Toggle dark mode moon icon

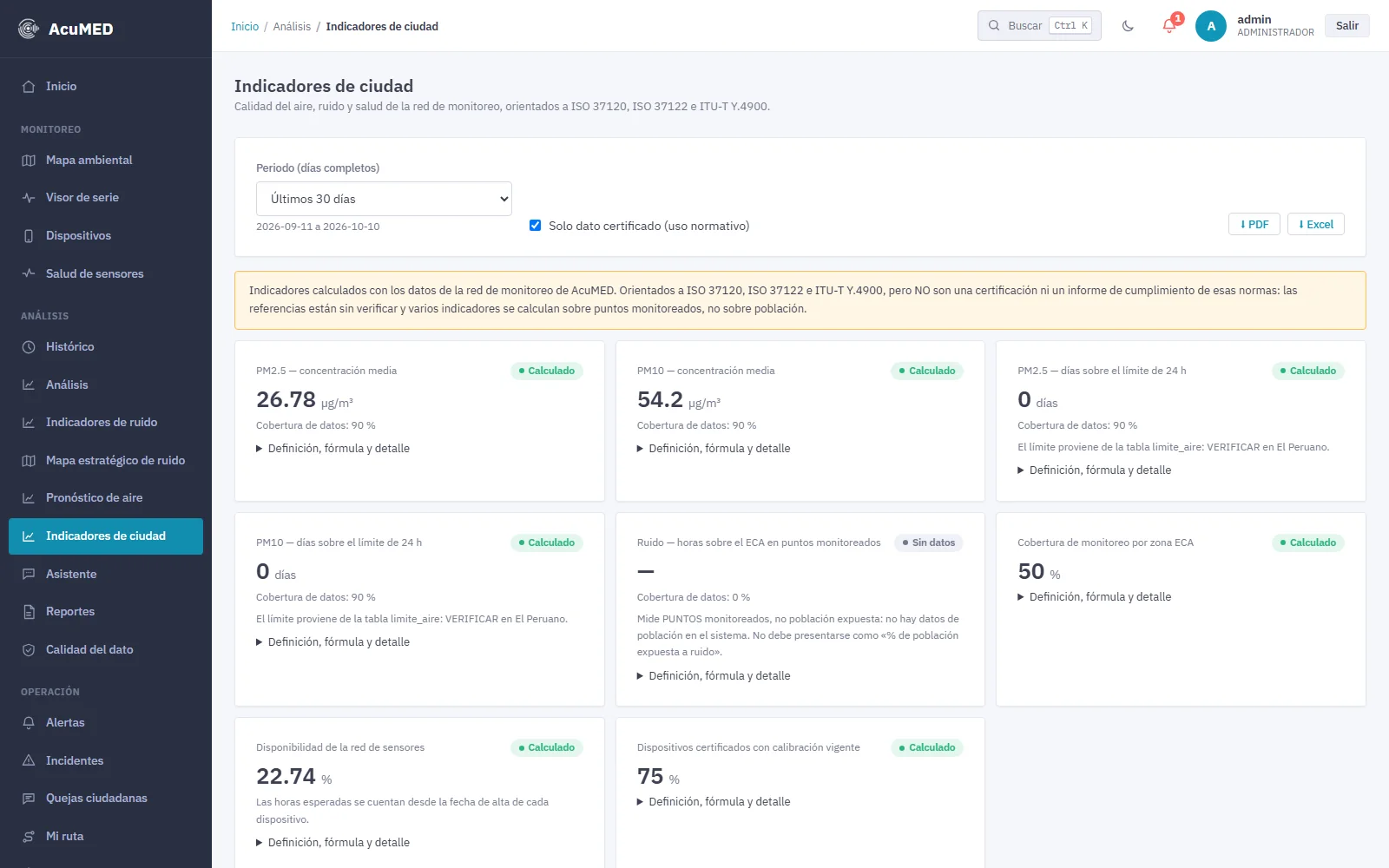1128,26
